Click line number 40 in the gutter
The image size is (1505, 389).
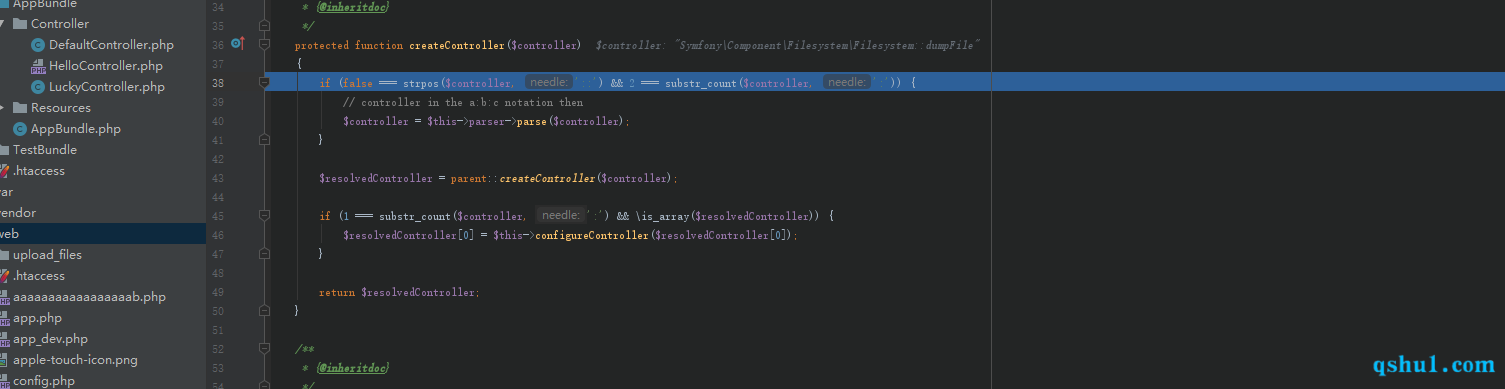[x=218, y=121]
